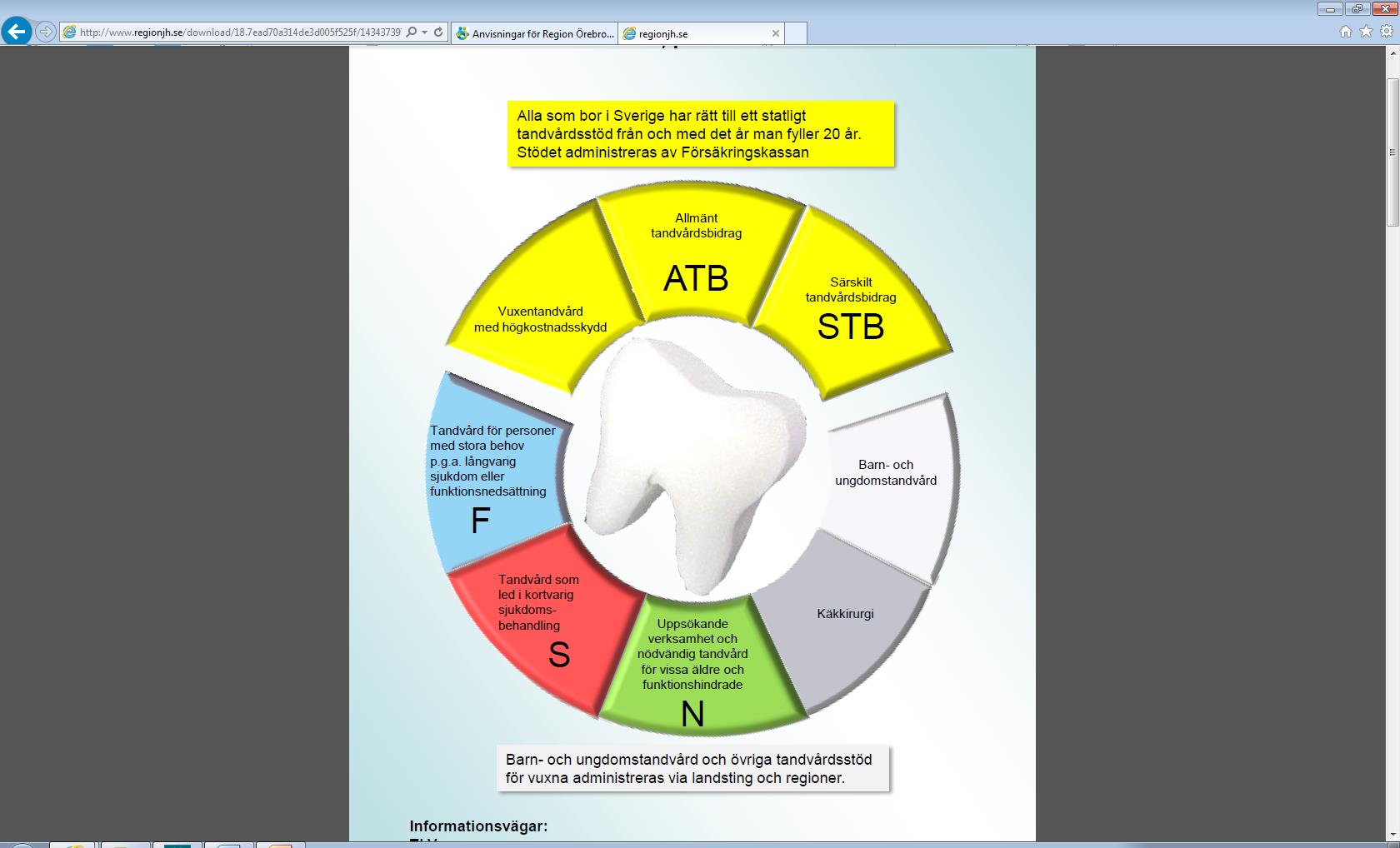Minimize the Internet Explorer window
The height and width of the screenshot is (848, 1400).
(x=1329, y=8)
